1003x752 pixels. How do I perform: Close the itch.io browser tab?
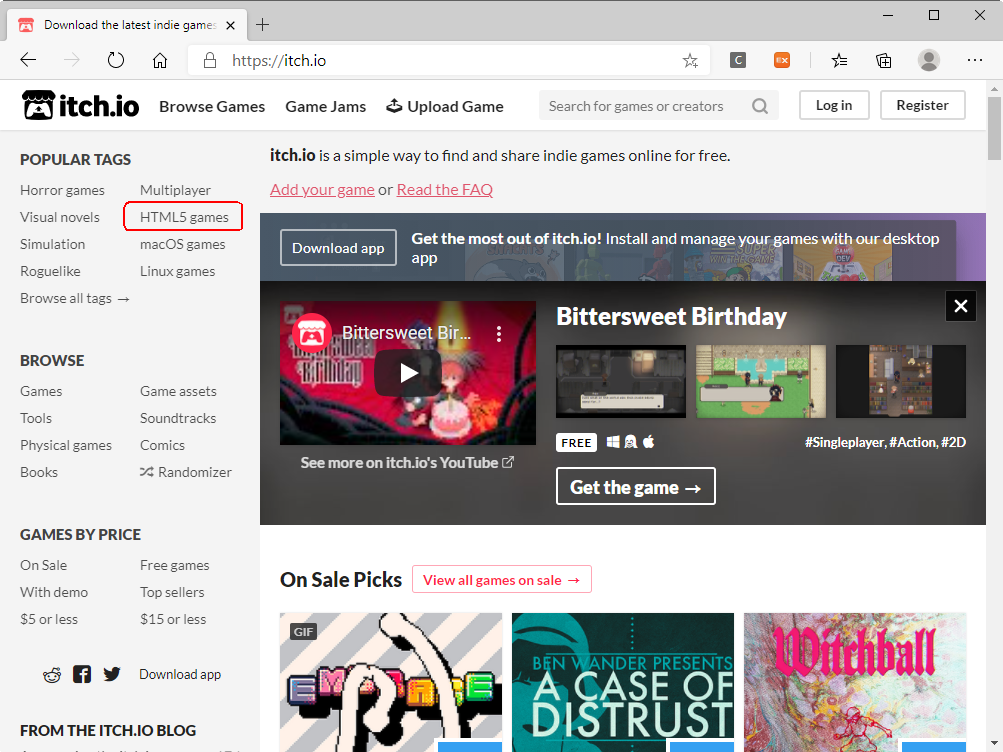231,25
